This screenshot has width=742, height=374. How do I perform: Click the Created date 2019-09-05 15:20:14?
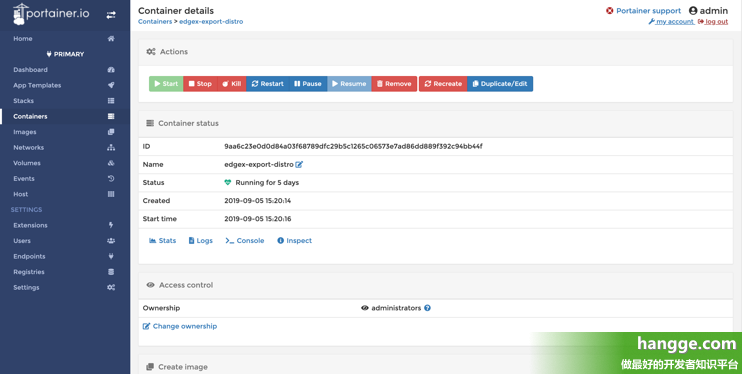257,201
